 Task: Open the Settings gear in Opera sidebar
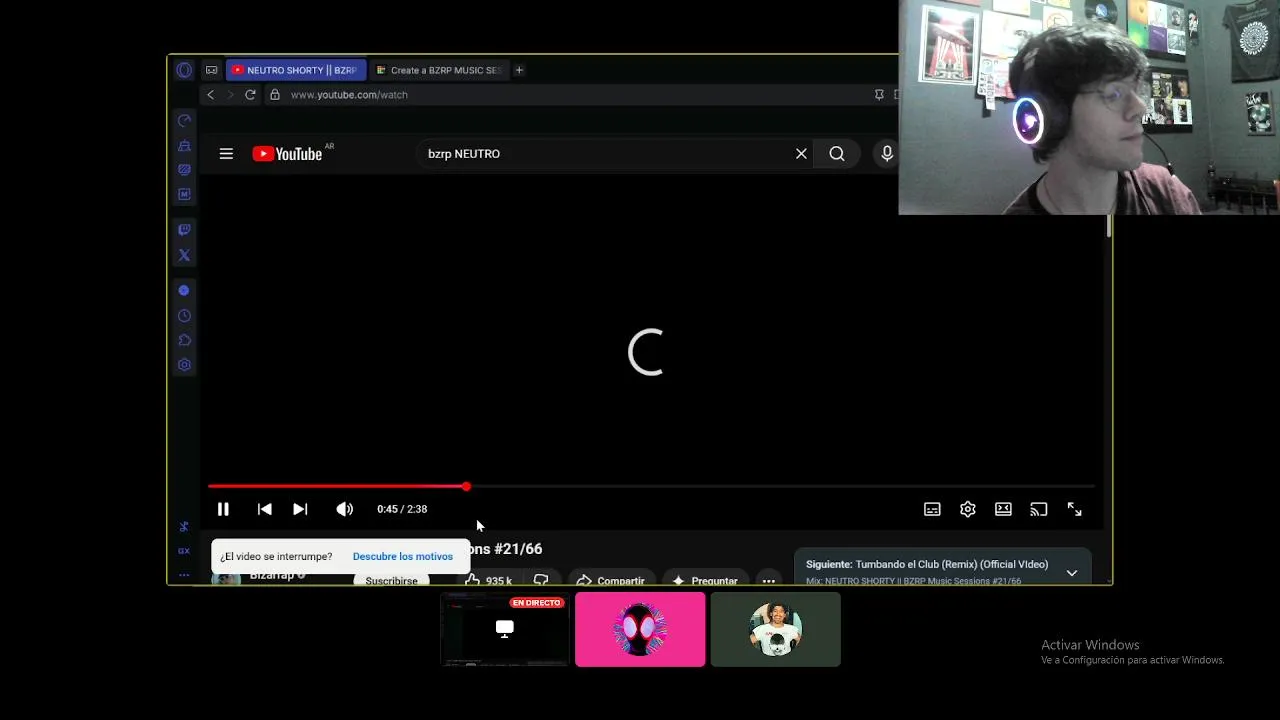[x=184, y=365]
